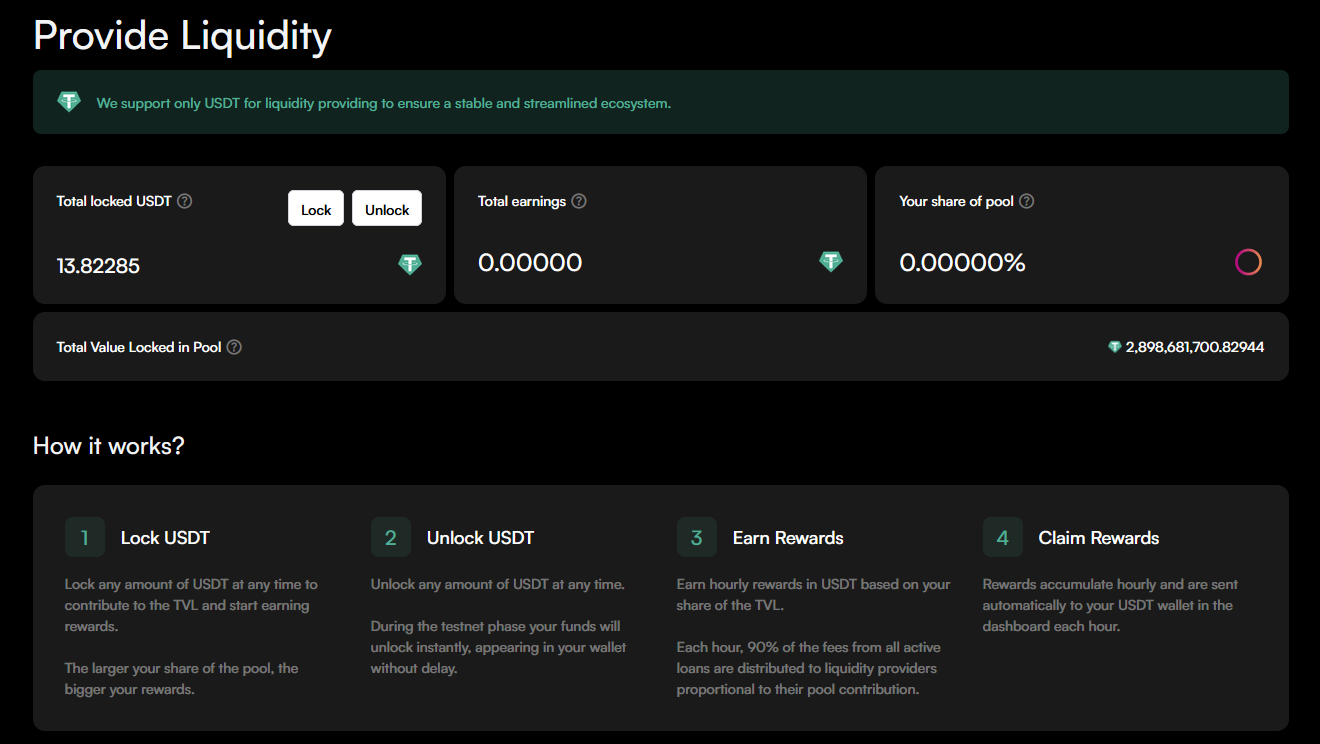
Task: Click the 13.82285 locked USDT amount
Action: pos(98,266)
